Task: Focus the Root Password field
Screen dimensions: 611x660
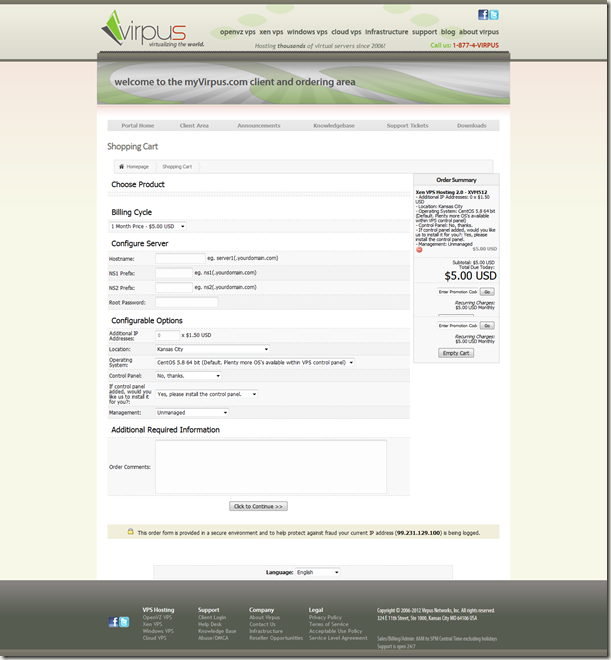Action: click(x=187, y=302)
